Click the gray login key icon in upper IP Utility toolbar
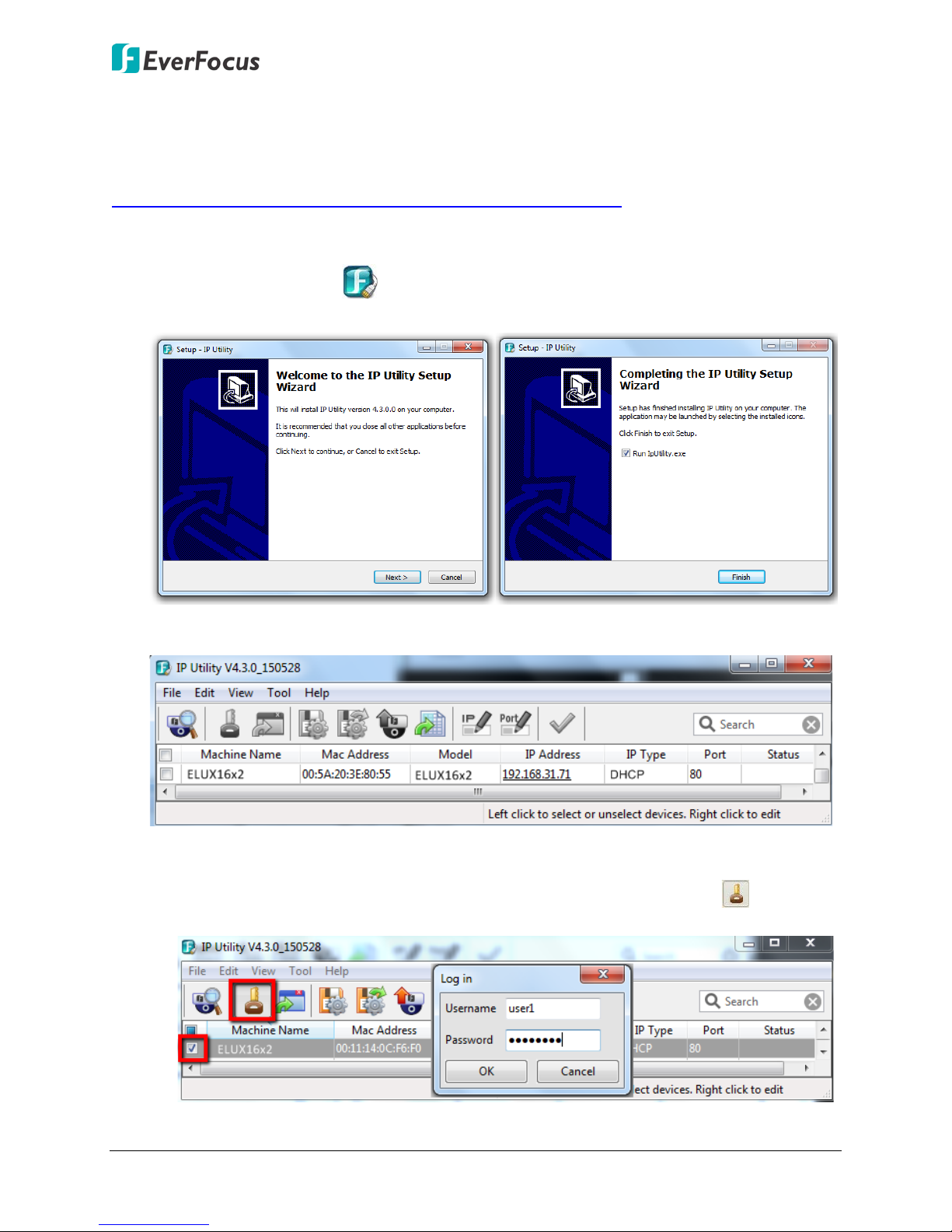Viewport: 952px width, 1232px height. (x=229, y=724)
